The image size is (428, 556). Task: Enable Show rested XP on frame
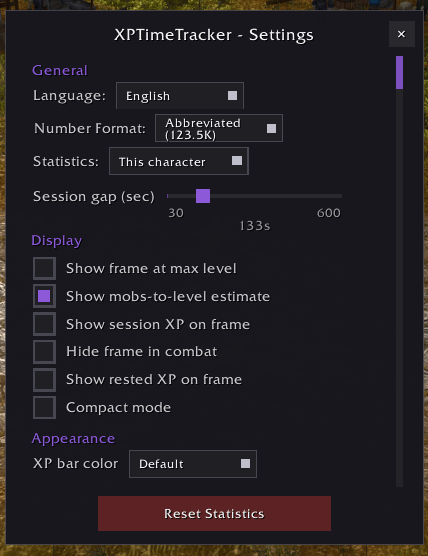pyautogui.click(x=44, y=379)
